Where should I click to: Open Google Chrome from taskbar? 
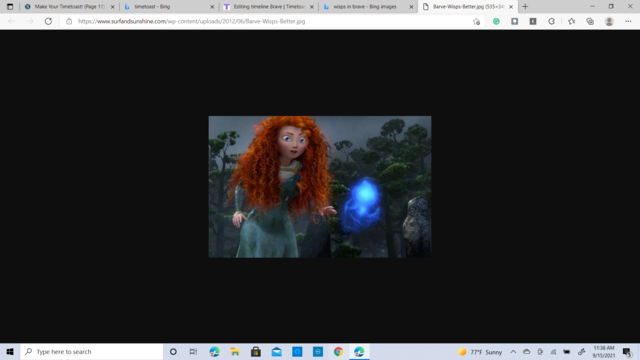pyautogui.click(x=338, y=351)
